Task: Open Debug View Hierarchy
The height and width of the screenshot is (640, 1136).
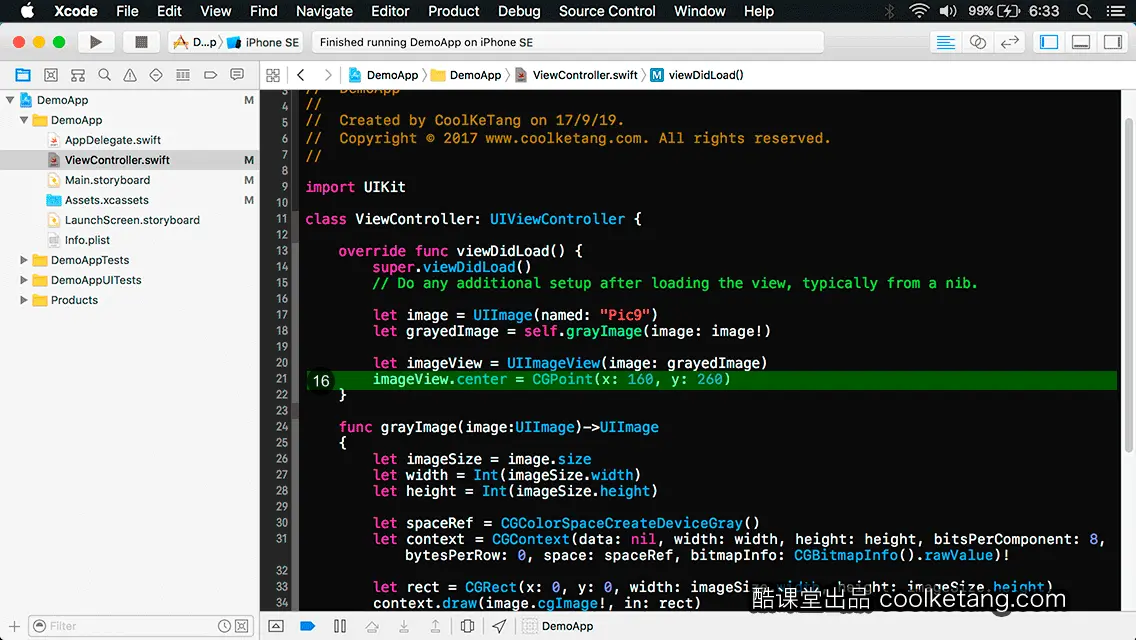Action: 467,626
